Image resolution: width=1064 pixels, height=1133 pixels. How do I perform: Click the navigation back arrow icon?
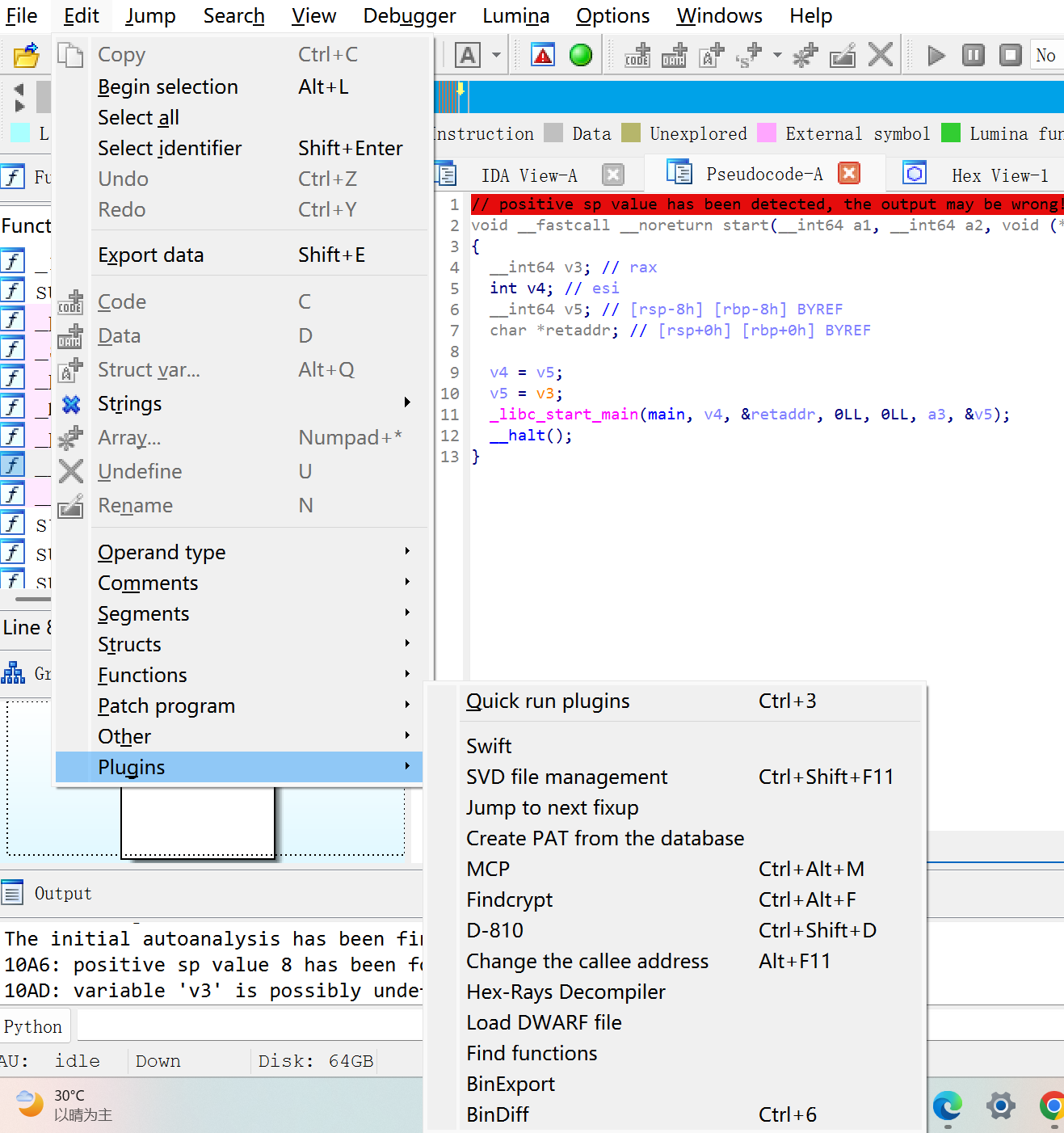click(19, 89)
